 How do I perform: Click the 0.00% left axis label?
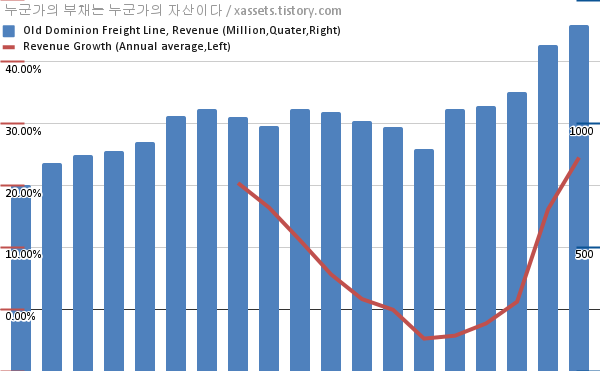[20, 316]
